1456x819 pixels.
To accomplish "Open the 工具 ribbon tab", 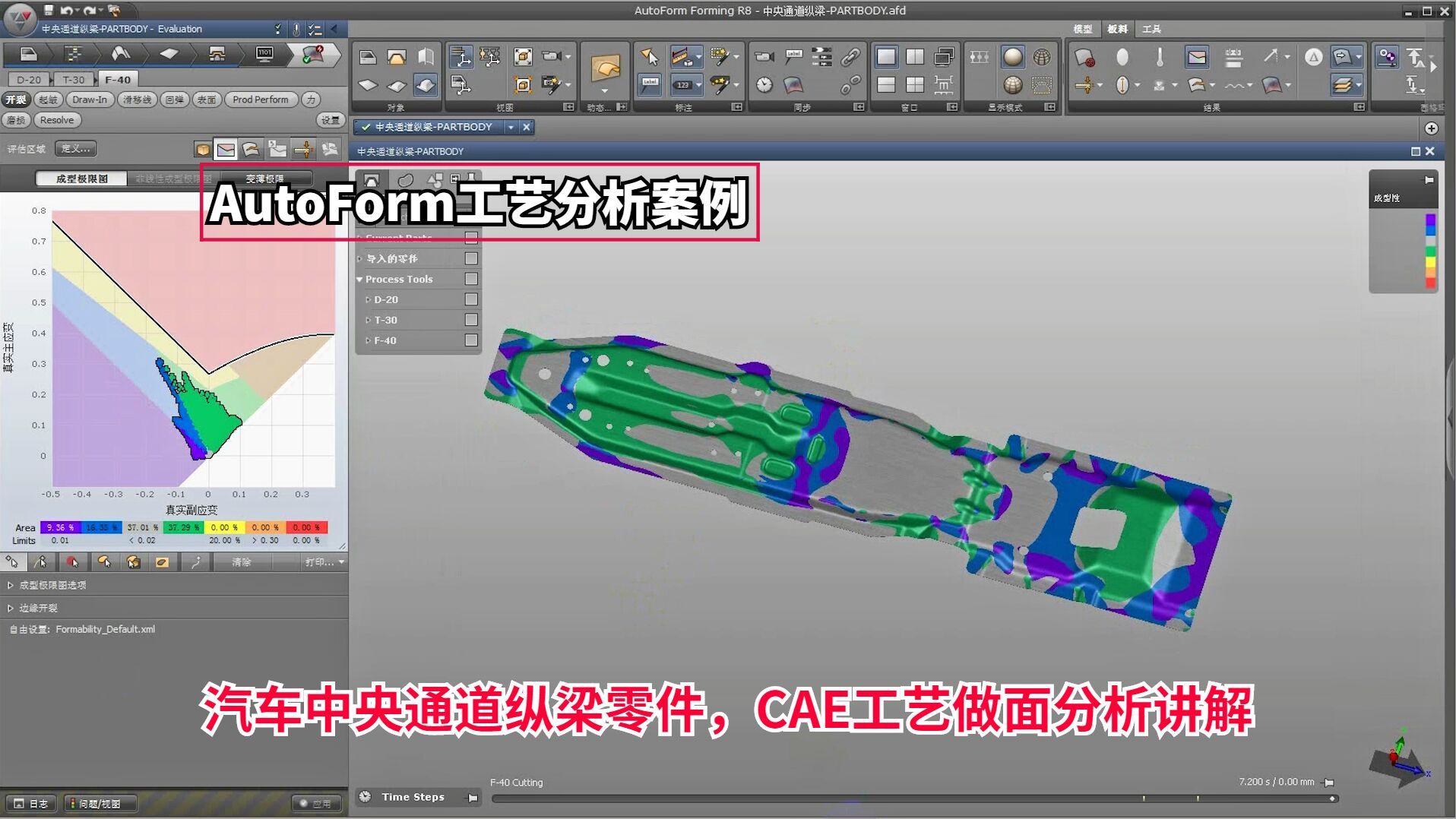I will (1151, 30).
